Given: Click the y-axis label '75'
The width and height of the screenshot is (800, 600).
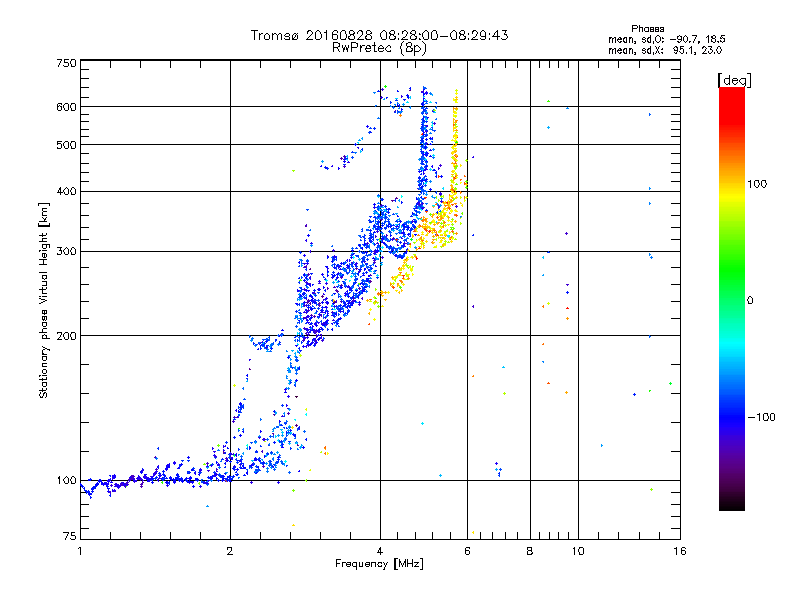Looking at the screenshot, I should click(x=70, y=536).
